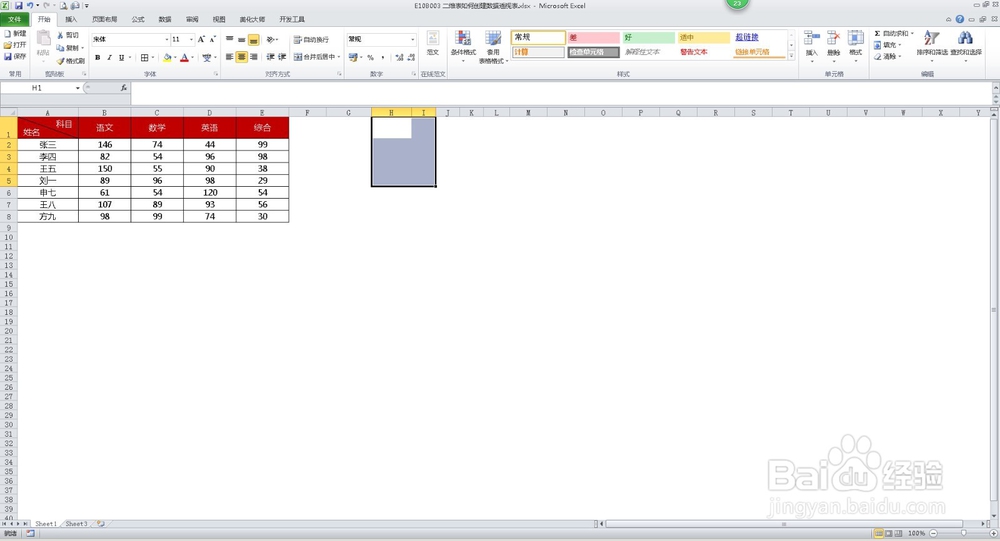Increase decimal places icon
The height and width of the screenshot is (541, 1000).
(399, 57)
